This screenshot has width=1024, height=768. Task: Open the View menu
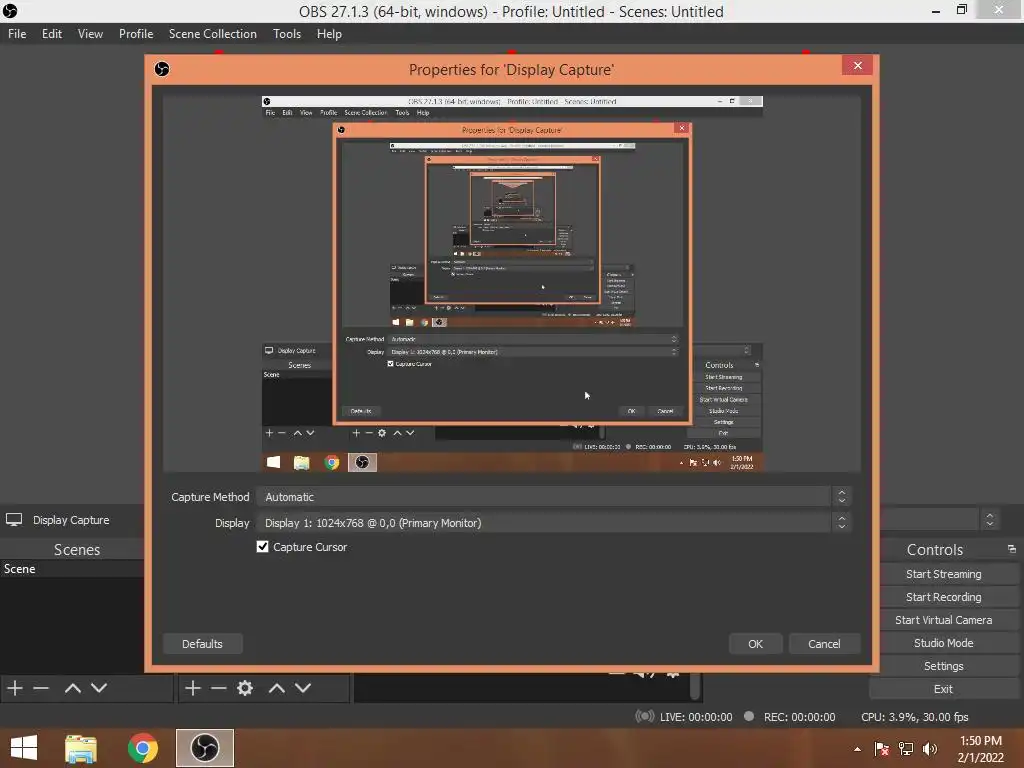90,34
